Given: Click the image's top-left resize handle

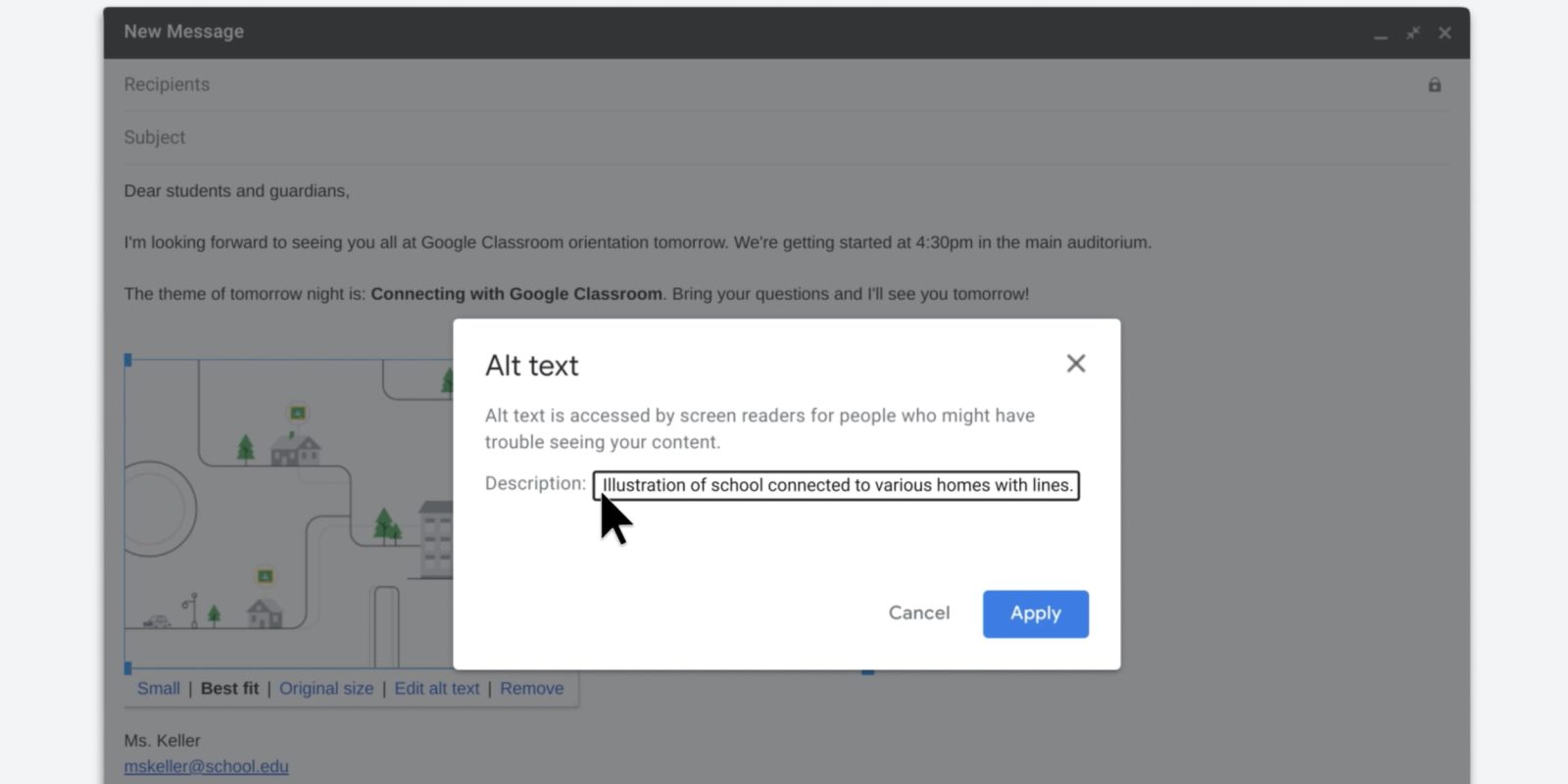Looking at the screenshot, I should (127, 361).
